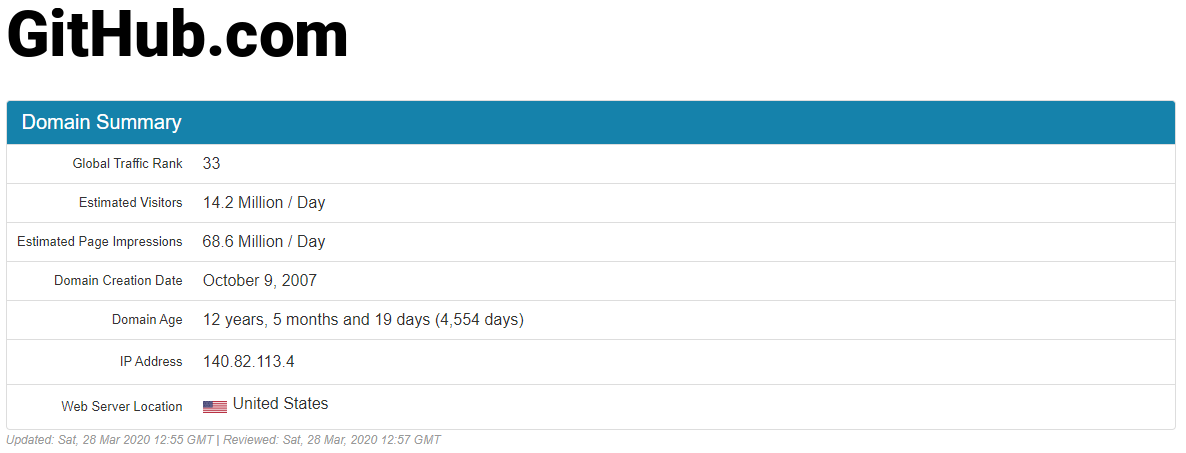Click the Web Server Location label
The width and height of the screenshot is (1186, 453).
122,407
